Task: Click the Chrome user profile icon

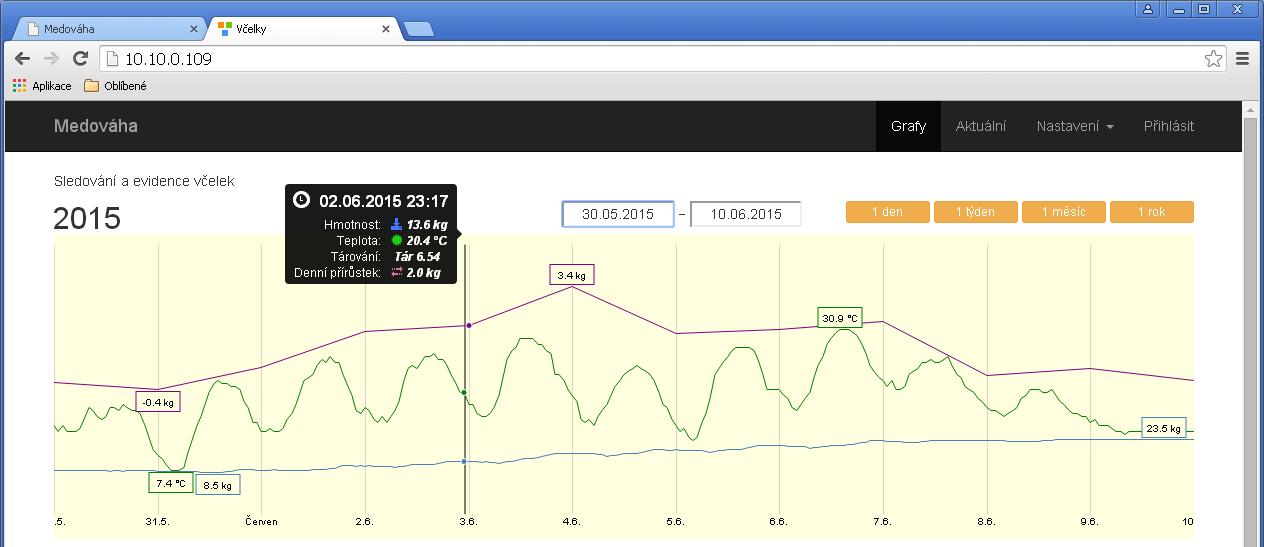Action: click(x=1148, y=9)
